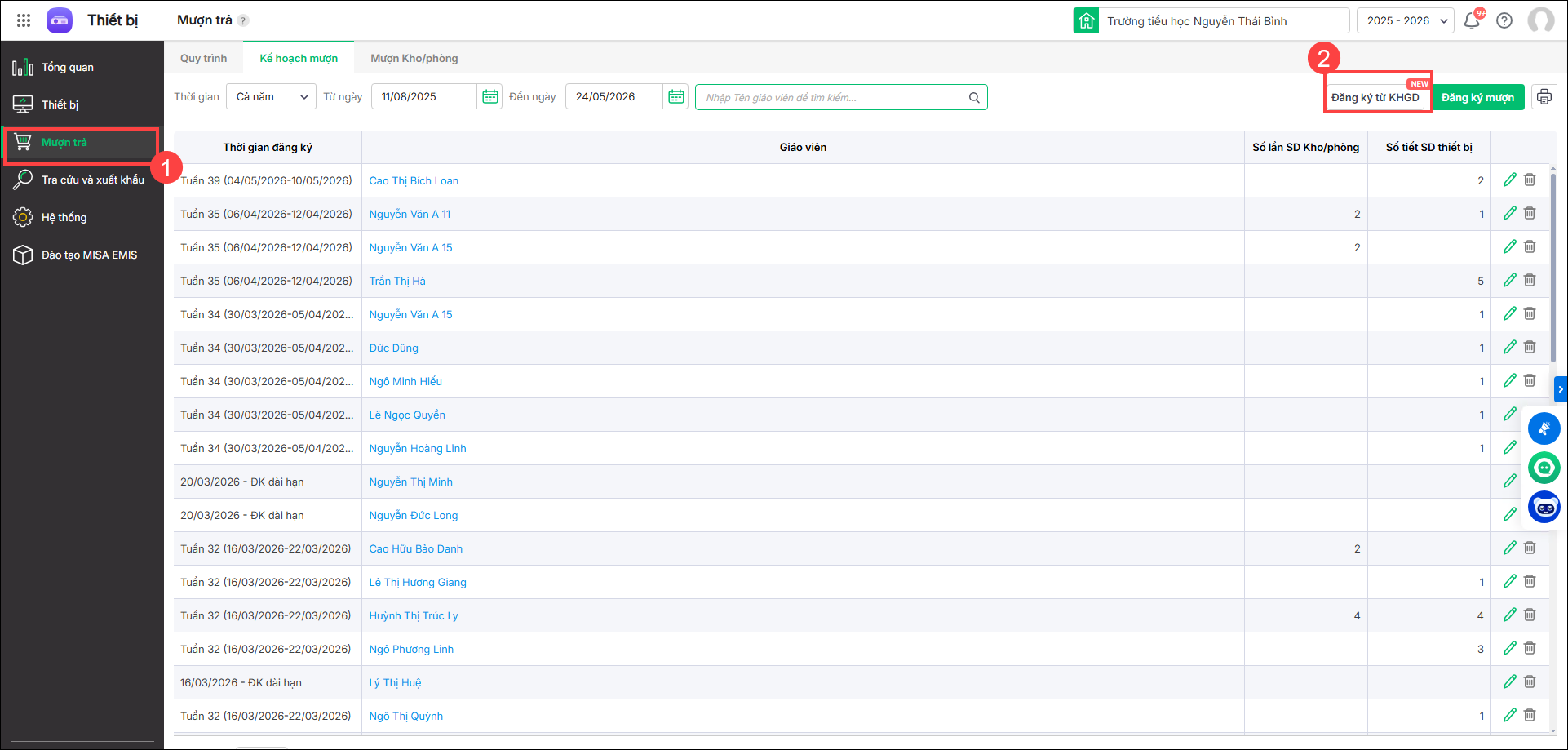The width and height of the screenshot is (1568, 750).
Task: Open the help question mark icon
Action: point(1504,21)
